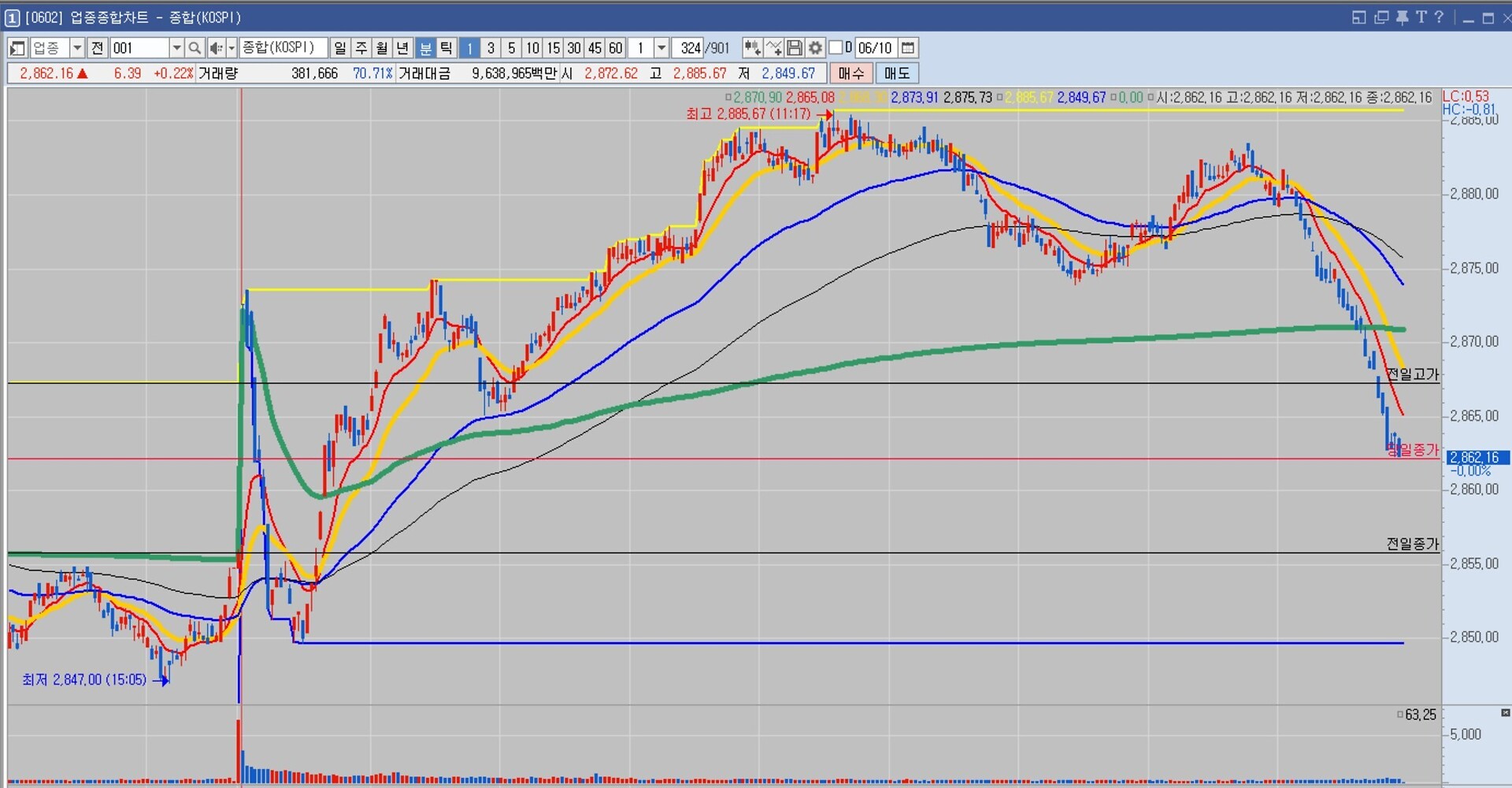Click the 324 bar count input field
1512x788 pixels.
point(689,48)
